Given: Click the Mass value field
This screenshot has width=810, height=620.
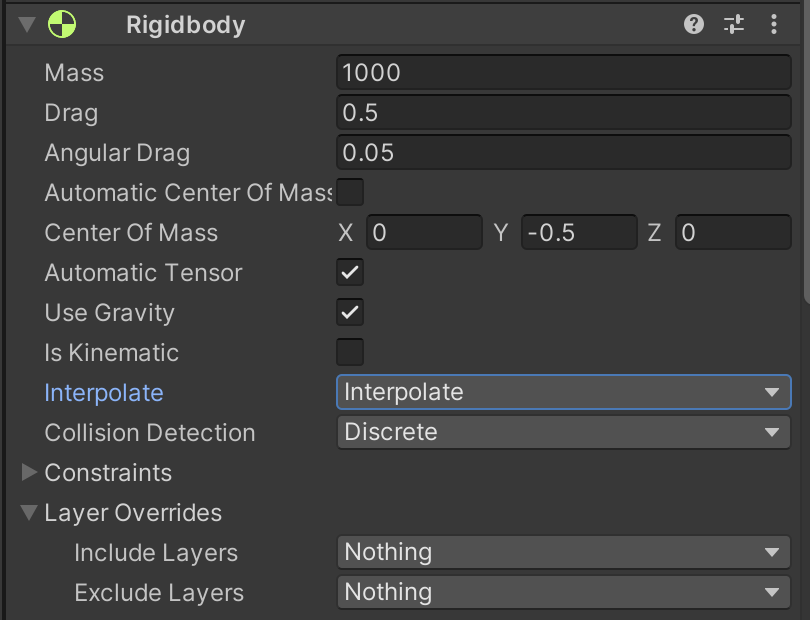Looking at the screenshot, I should [x=563, y=72].
